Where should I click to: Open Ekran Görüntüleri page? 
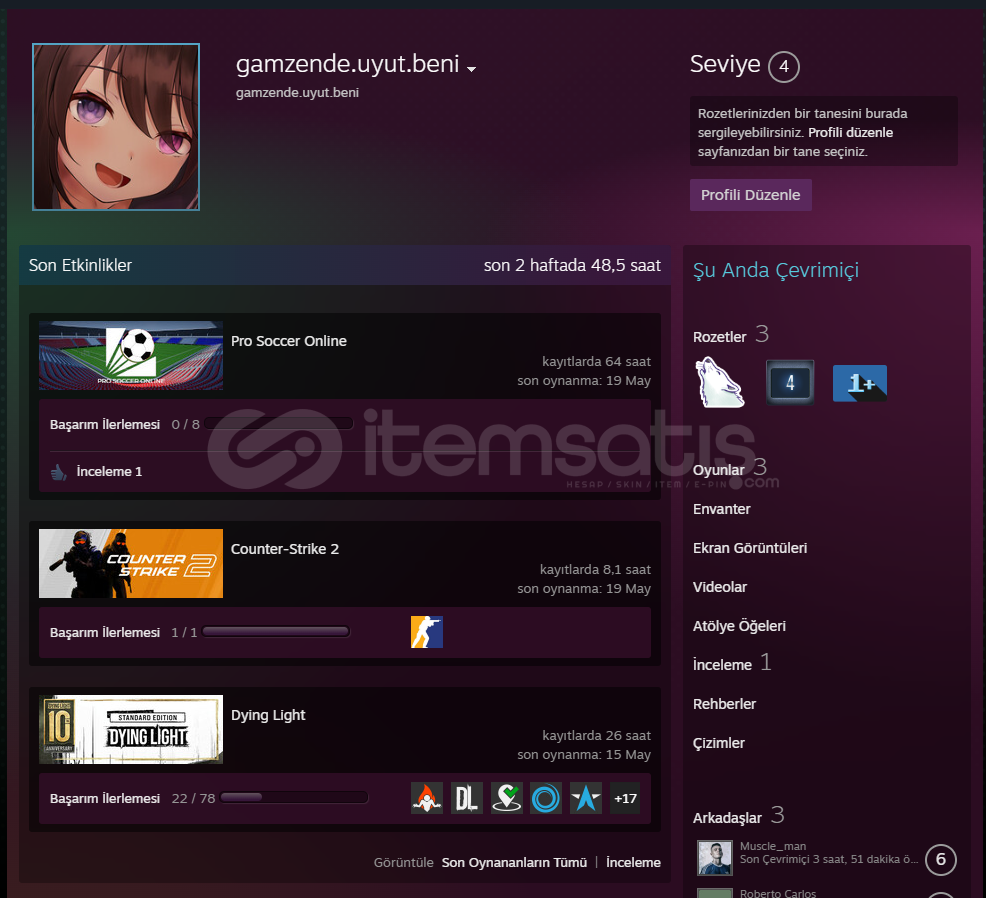coord(750,548)
